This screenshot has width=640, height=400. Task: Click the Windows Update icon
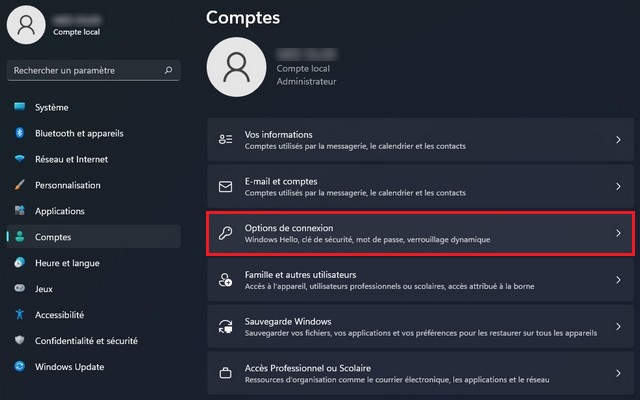(19, 367)
